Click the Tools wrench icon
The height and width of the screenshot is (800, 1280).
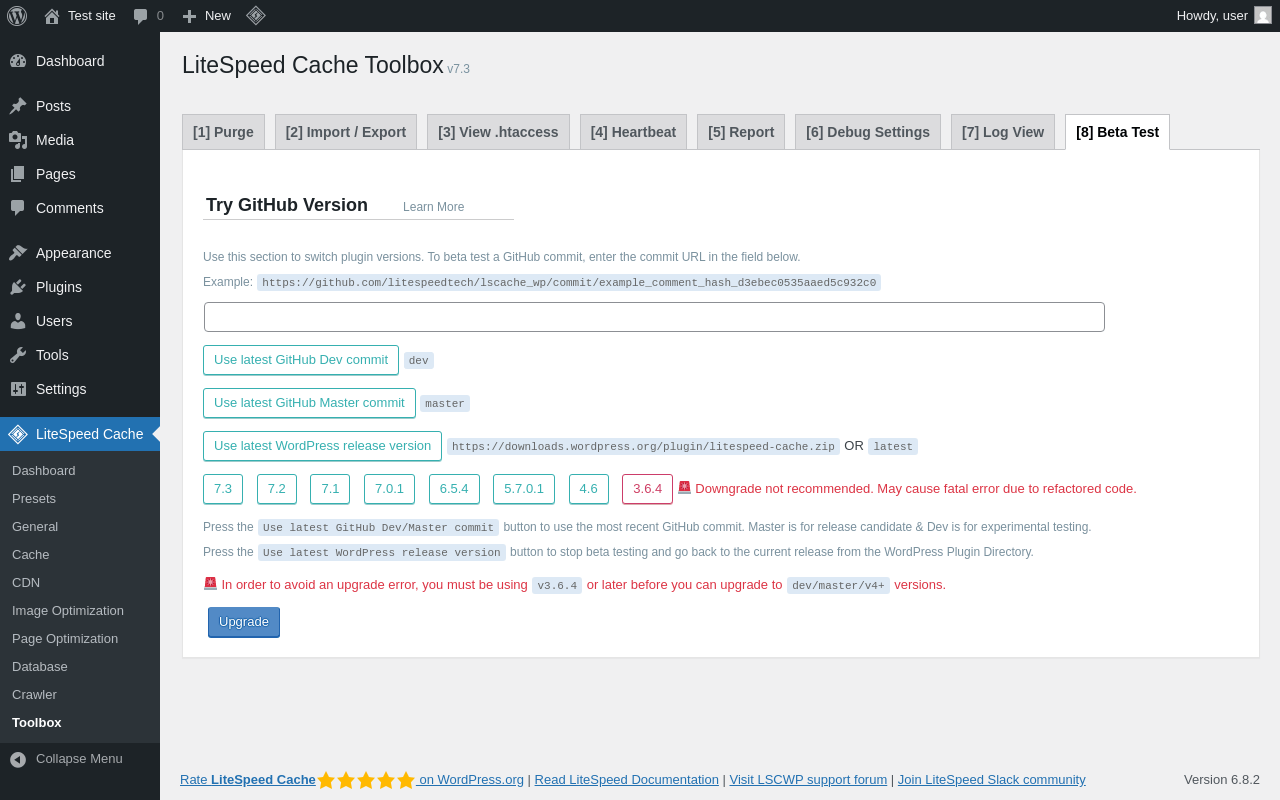(x=18, y=355)
